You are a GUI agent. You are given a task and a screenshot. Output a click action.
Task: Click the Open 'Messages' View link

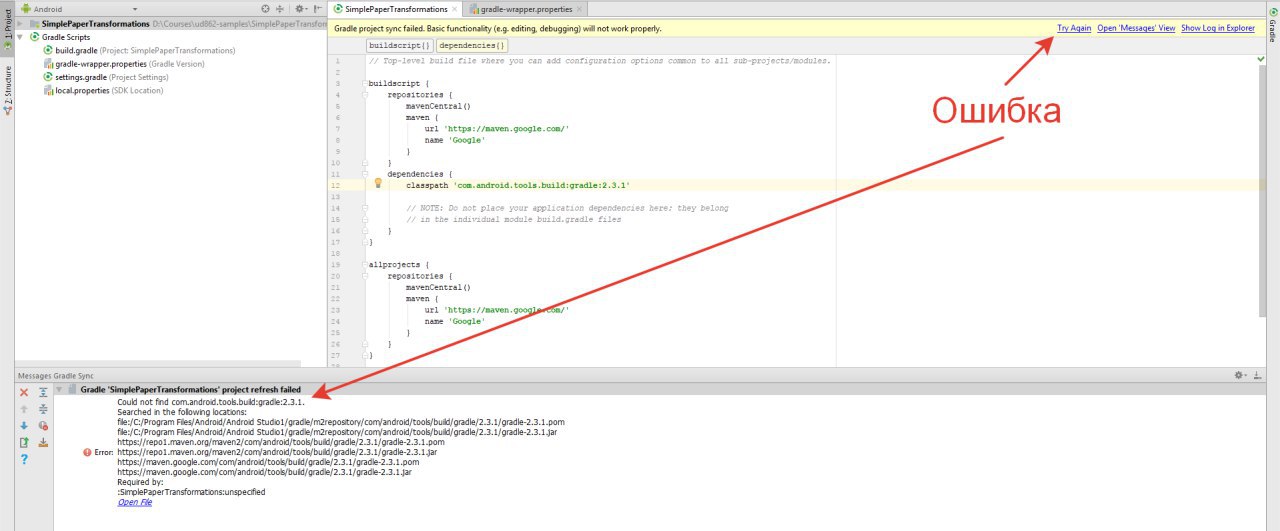(x=1136, y=28)
